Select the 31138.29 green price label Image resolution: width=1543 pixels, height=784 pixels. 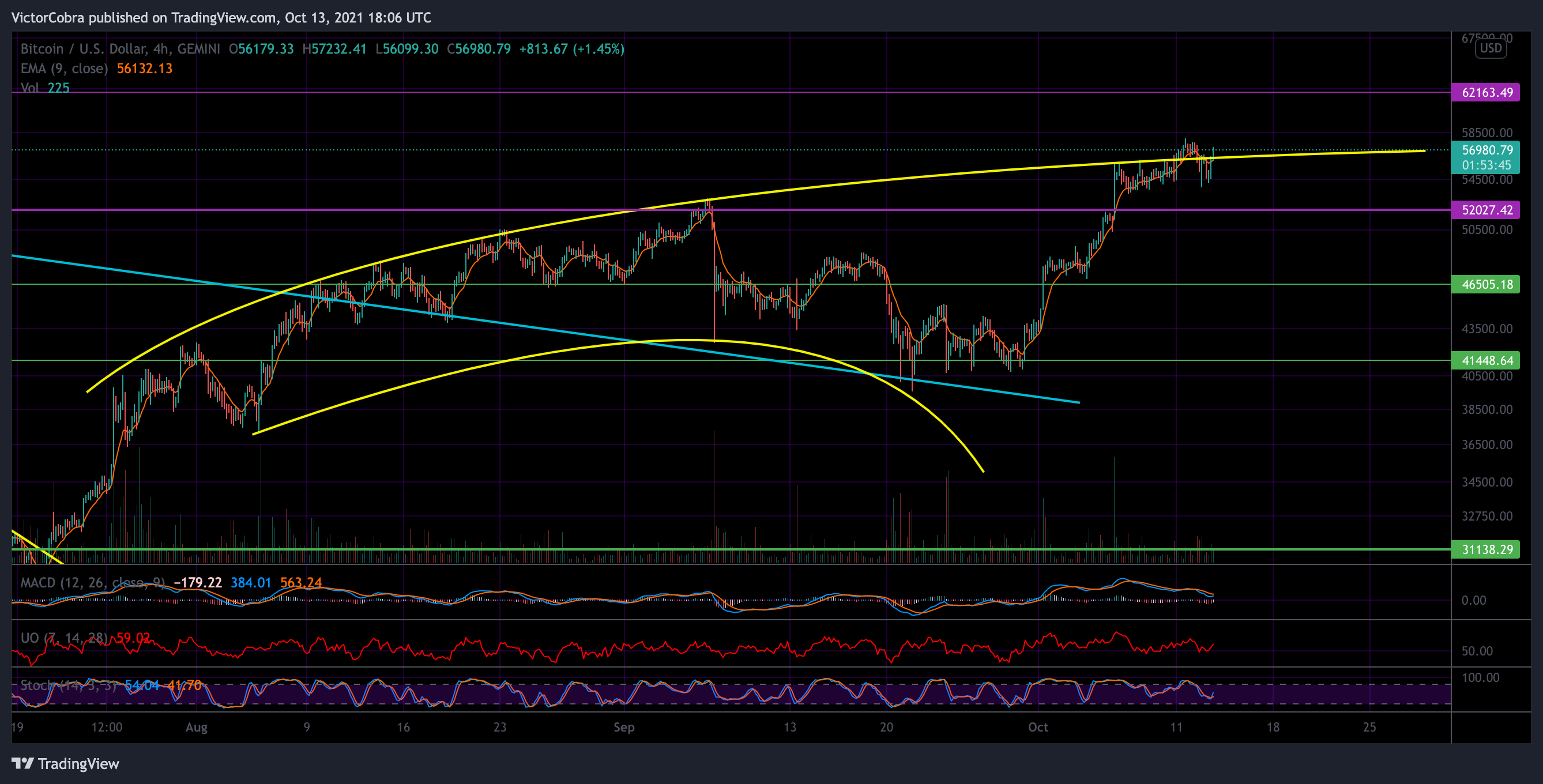click(1485, 549)
